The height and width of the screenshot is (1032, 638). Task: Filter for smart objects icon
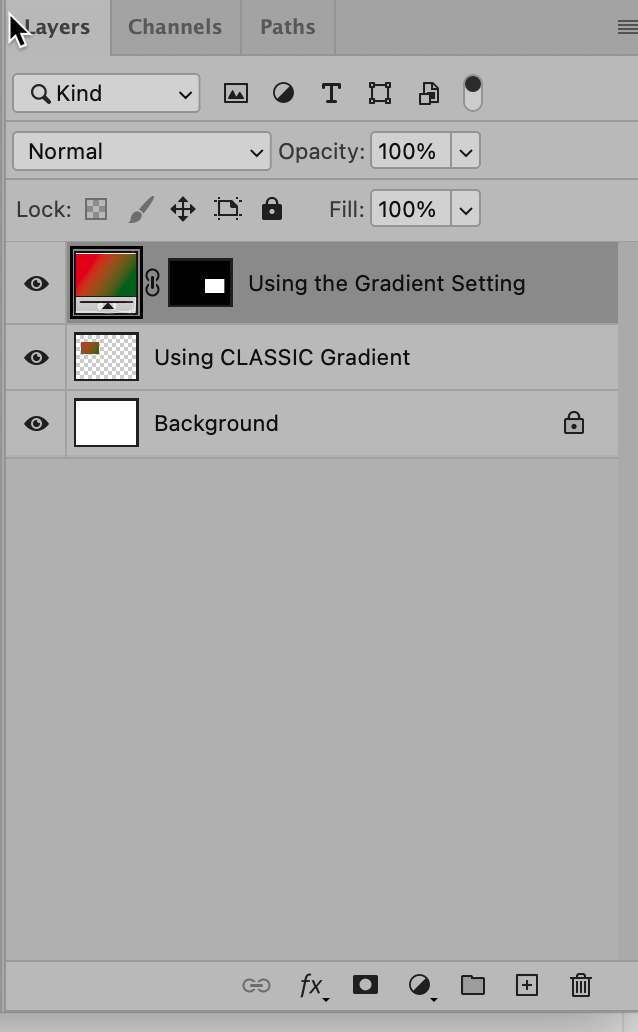(429, 94)
